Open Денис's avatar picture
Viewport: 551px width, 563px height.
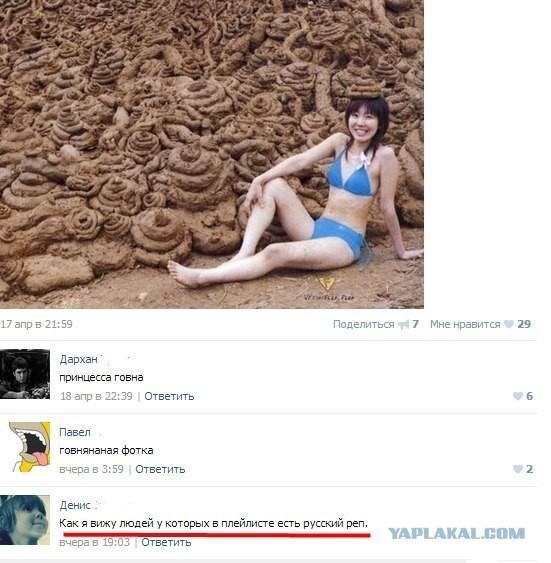(x=25, y=520)
